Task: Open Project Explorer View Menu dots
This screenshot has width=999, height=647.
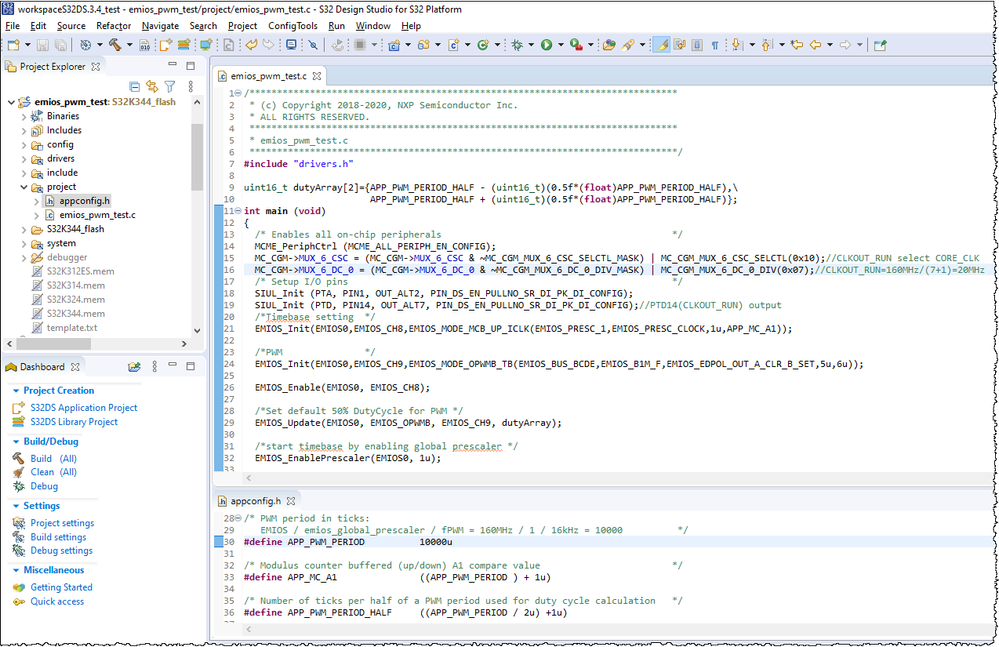Action: pyautogui.click(x=190, y=86)
